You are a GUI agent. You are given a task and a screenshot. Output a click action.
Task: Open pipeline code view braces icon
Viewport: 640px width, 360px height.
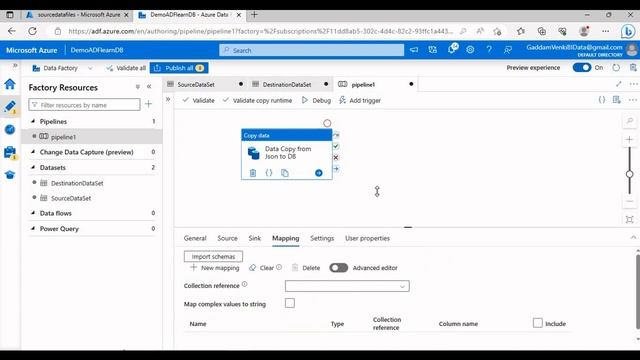602,100
